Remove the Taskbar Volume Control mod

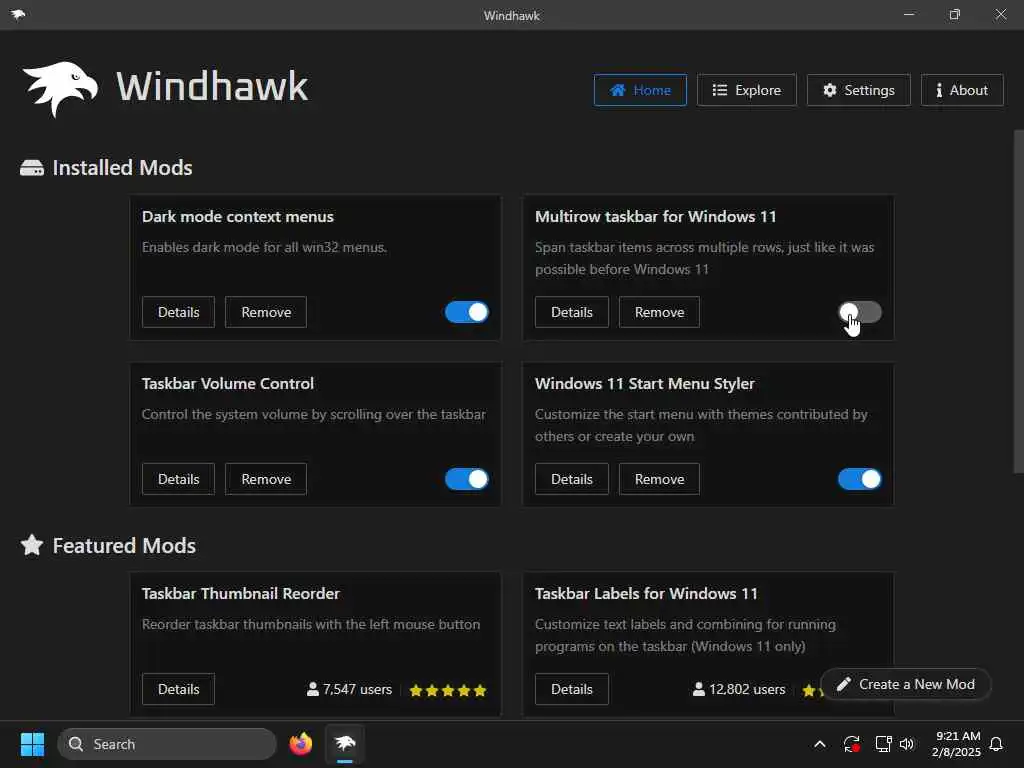(x=266, y=479)
